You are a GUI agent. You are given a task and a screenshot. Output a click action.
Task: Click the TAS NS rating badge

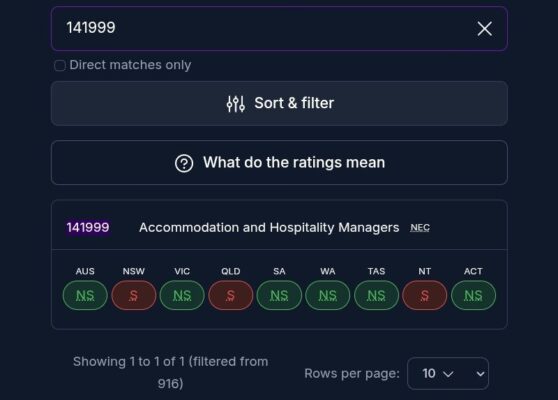(x=377, y=295)
